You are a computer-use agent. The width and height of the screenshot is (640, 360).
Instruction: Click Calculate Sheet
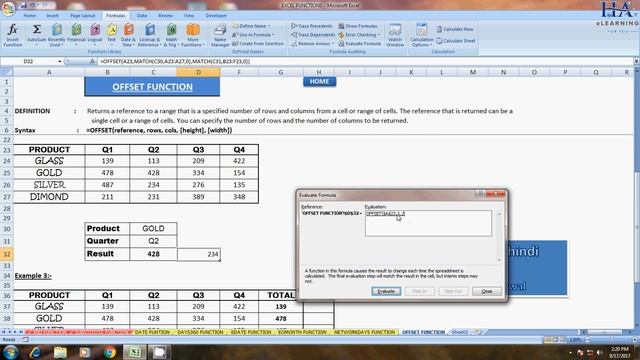pos(456,41)
